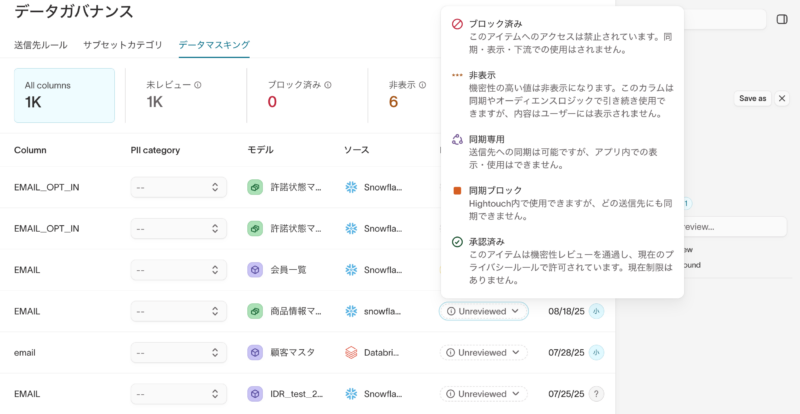
Task: Click the Column header
Action: point(30,150)
